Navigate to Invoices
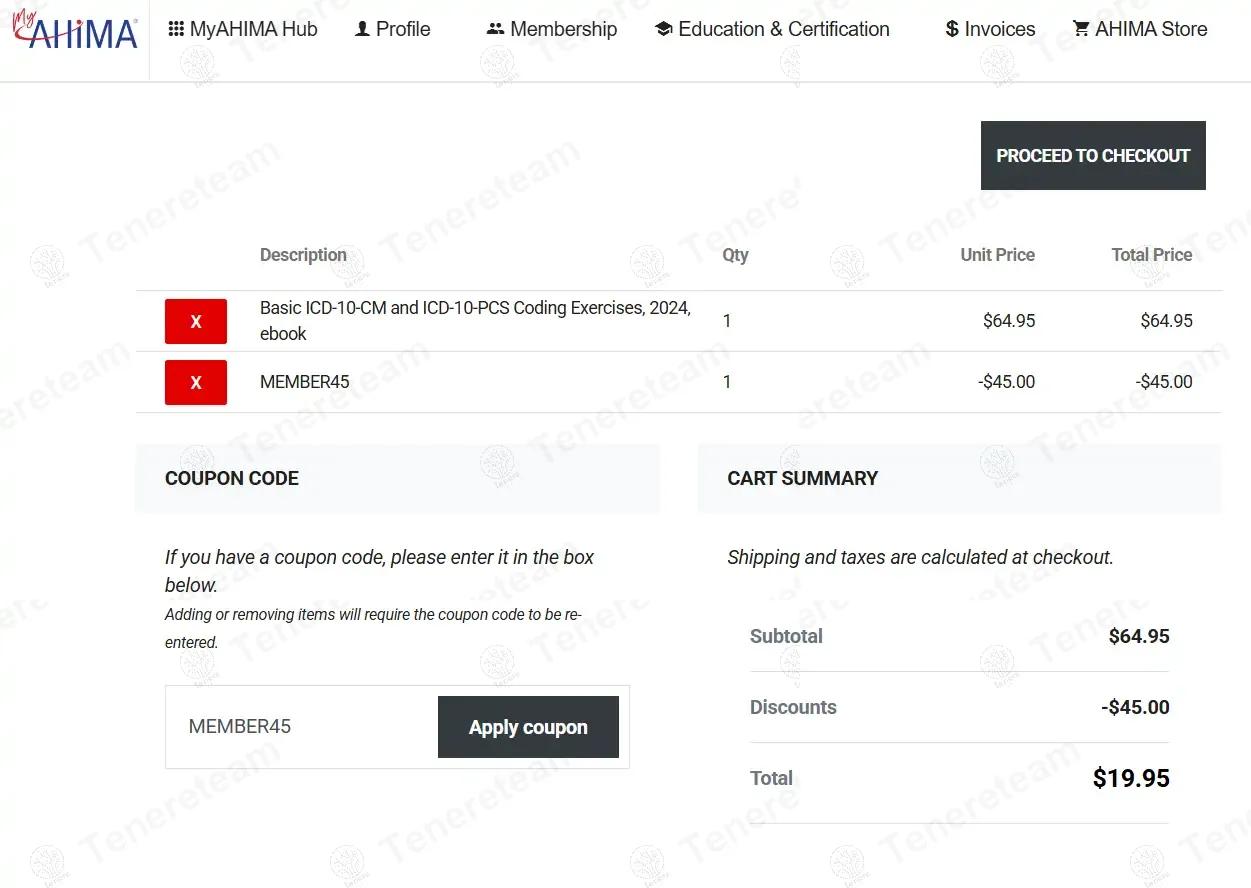The image size is (1251, 888). click(x=999, y=30)
